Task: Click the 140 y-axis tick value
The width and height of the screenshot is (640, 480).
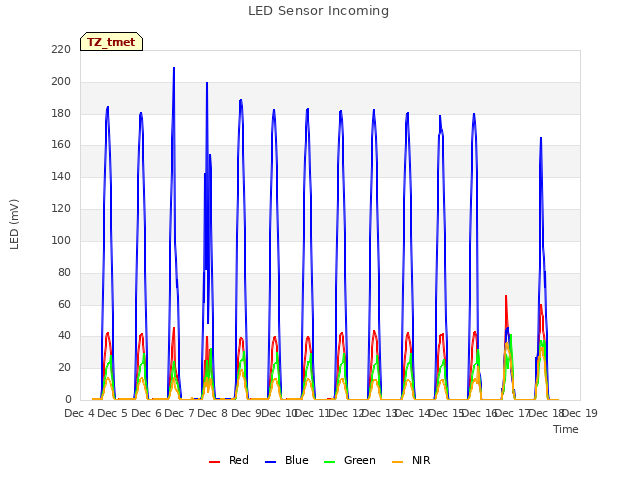Action: (61, 177)
